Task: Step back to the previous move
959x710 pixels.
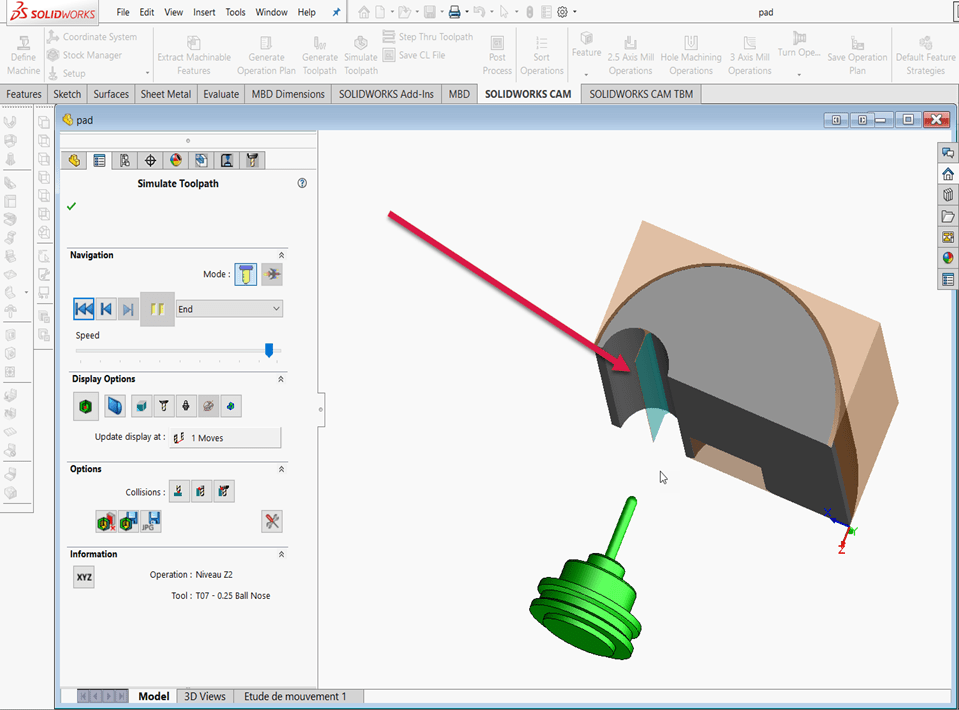Action: [106, 309]
